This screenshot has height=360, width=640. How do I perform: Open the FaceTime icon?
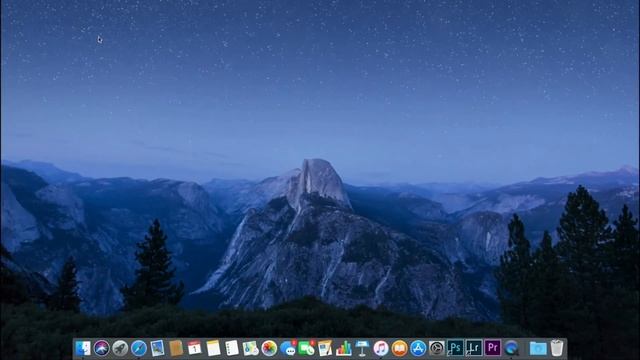(307, 348)
